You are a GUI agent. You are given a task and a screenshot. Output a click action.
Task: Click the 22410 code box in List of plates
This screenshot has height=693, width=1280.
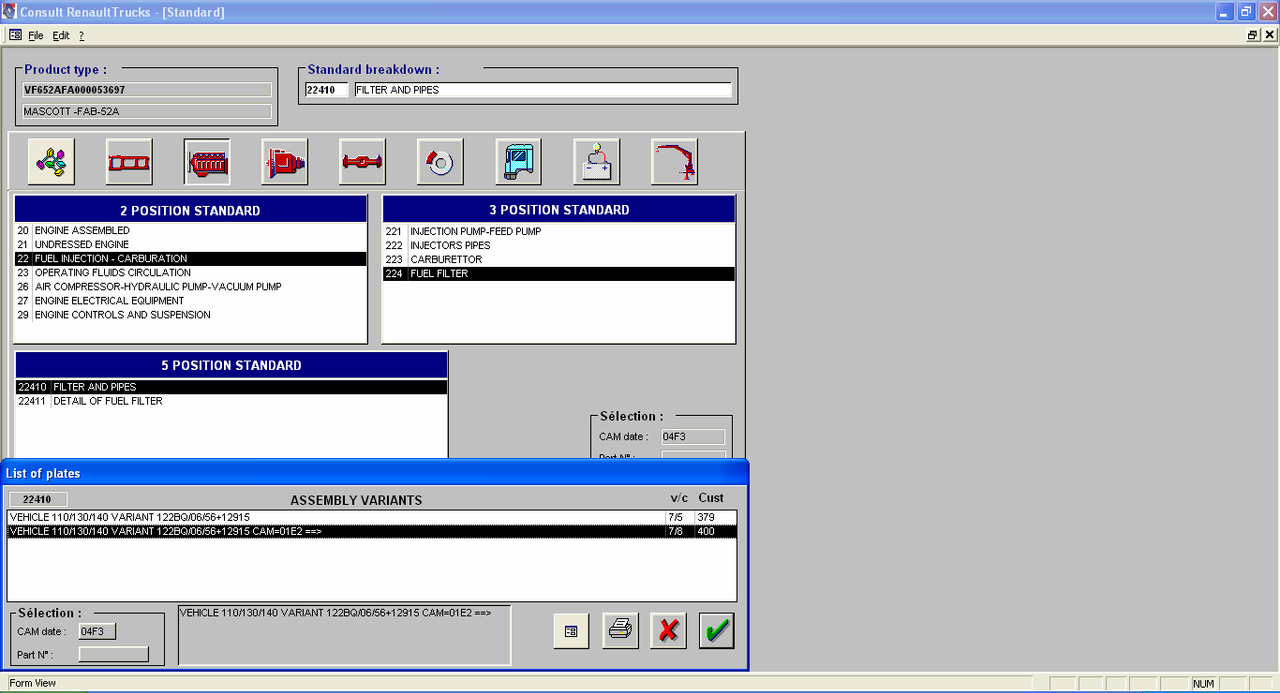pos(38,500)
